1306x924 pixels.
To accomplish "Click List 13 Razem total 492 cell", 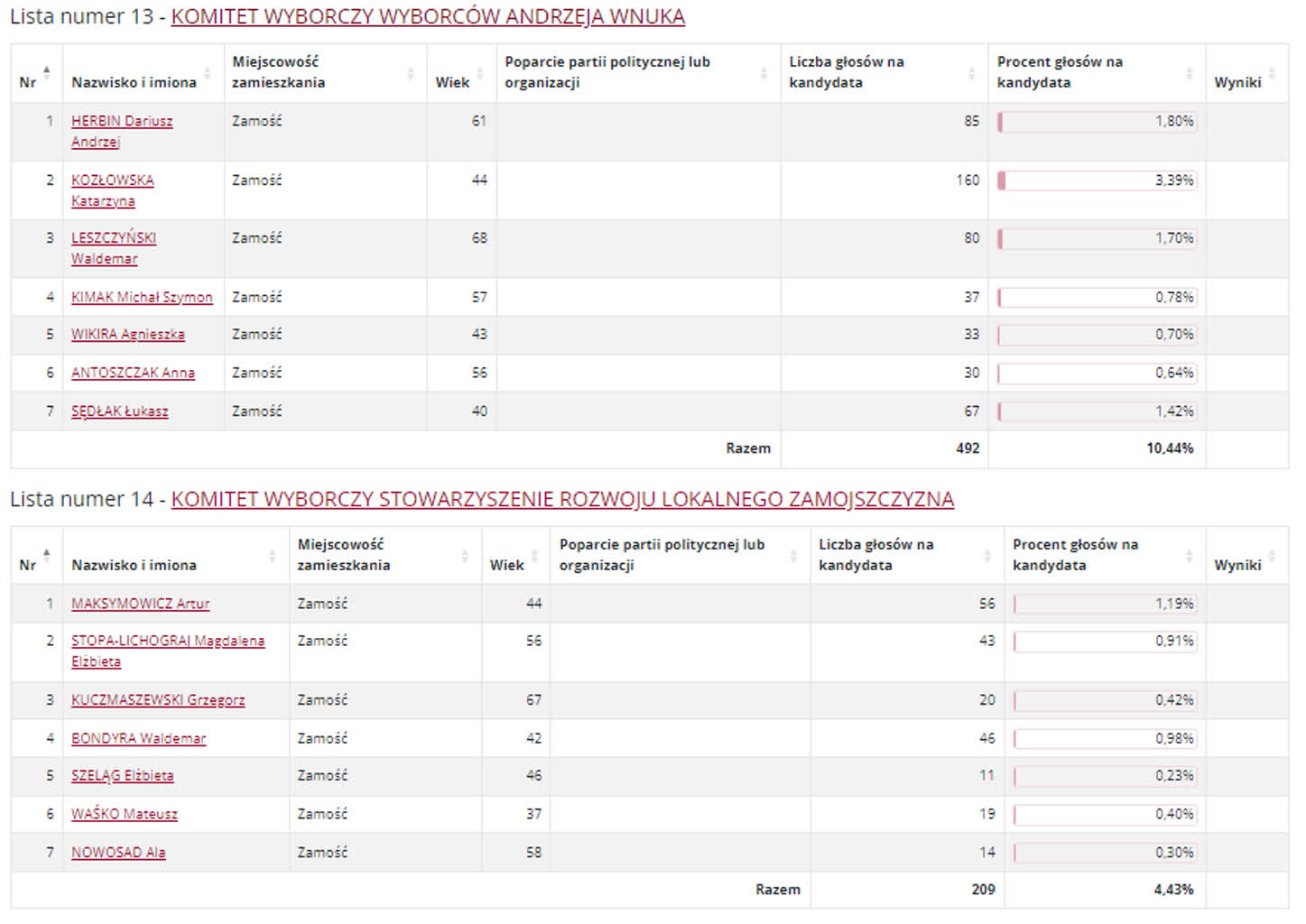I will [x=968, y=448].
